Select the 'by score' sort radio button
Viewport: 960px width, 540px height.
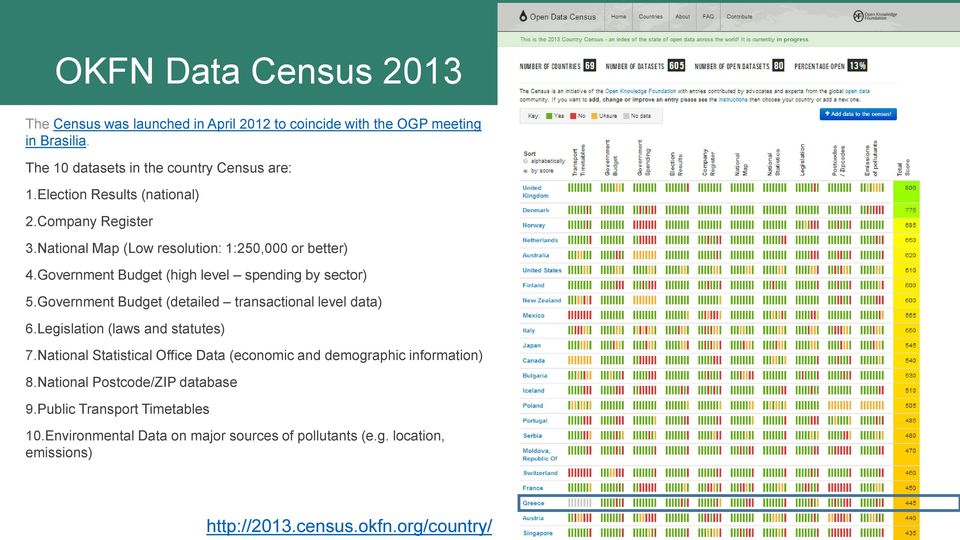click(525, 171)
